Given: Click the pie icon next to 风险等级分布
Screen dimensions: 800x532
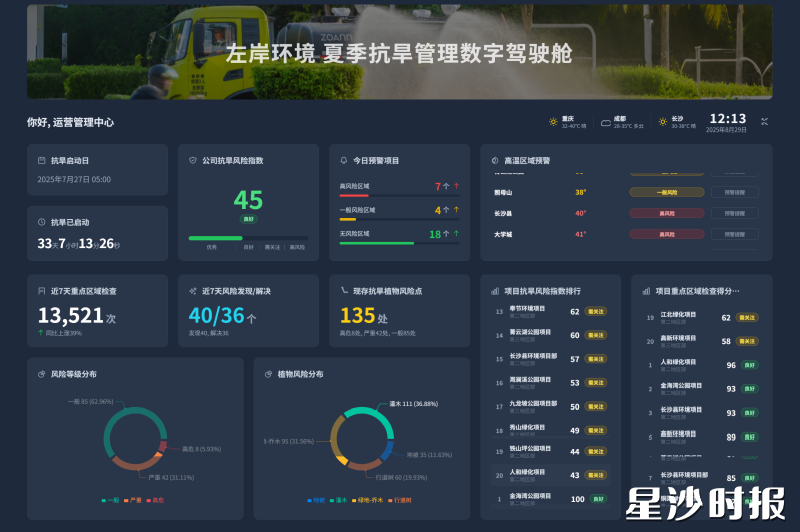Looking at the screenshot, I should (41, 374).
